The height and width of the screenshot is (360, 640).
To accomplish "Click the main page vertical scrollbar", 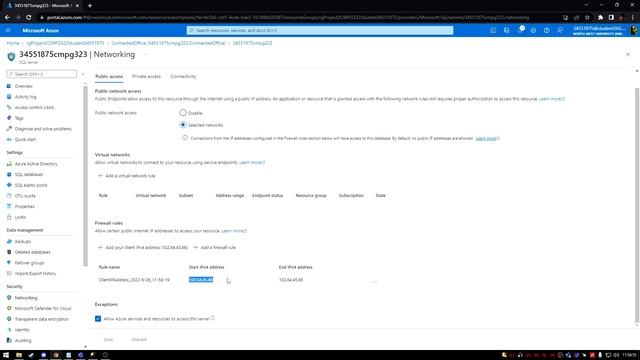I will point(637,204).
